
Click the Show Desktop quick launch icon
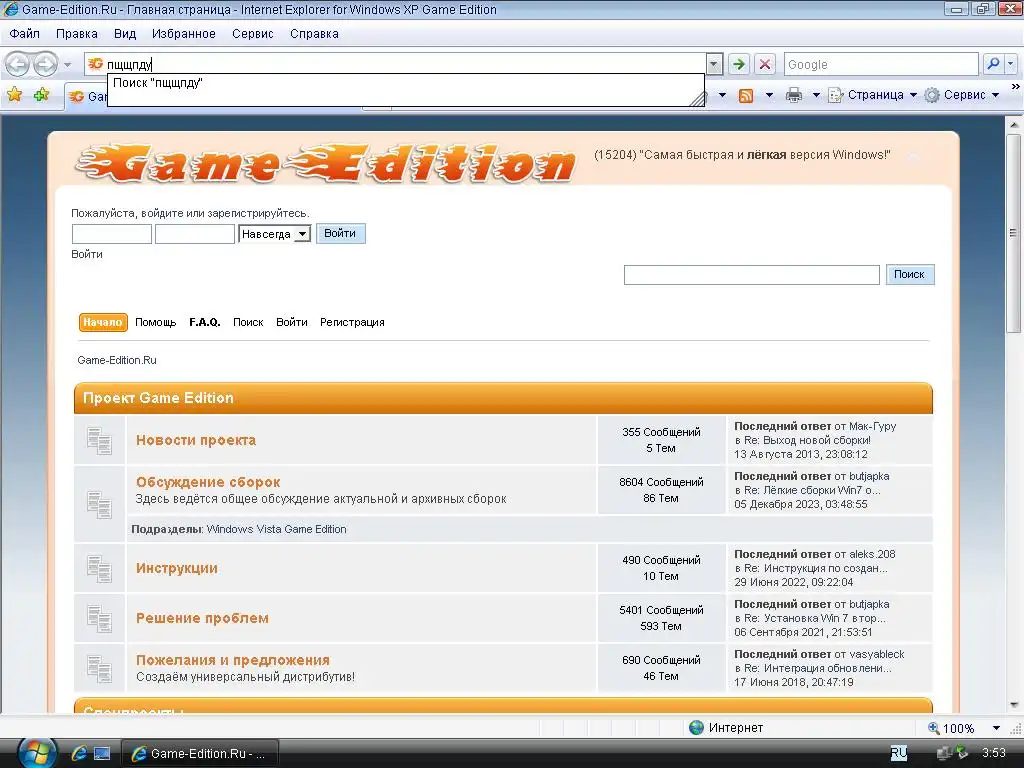coord(103,753)
